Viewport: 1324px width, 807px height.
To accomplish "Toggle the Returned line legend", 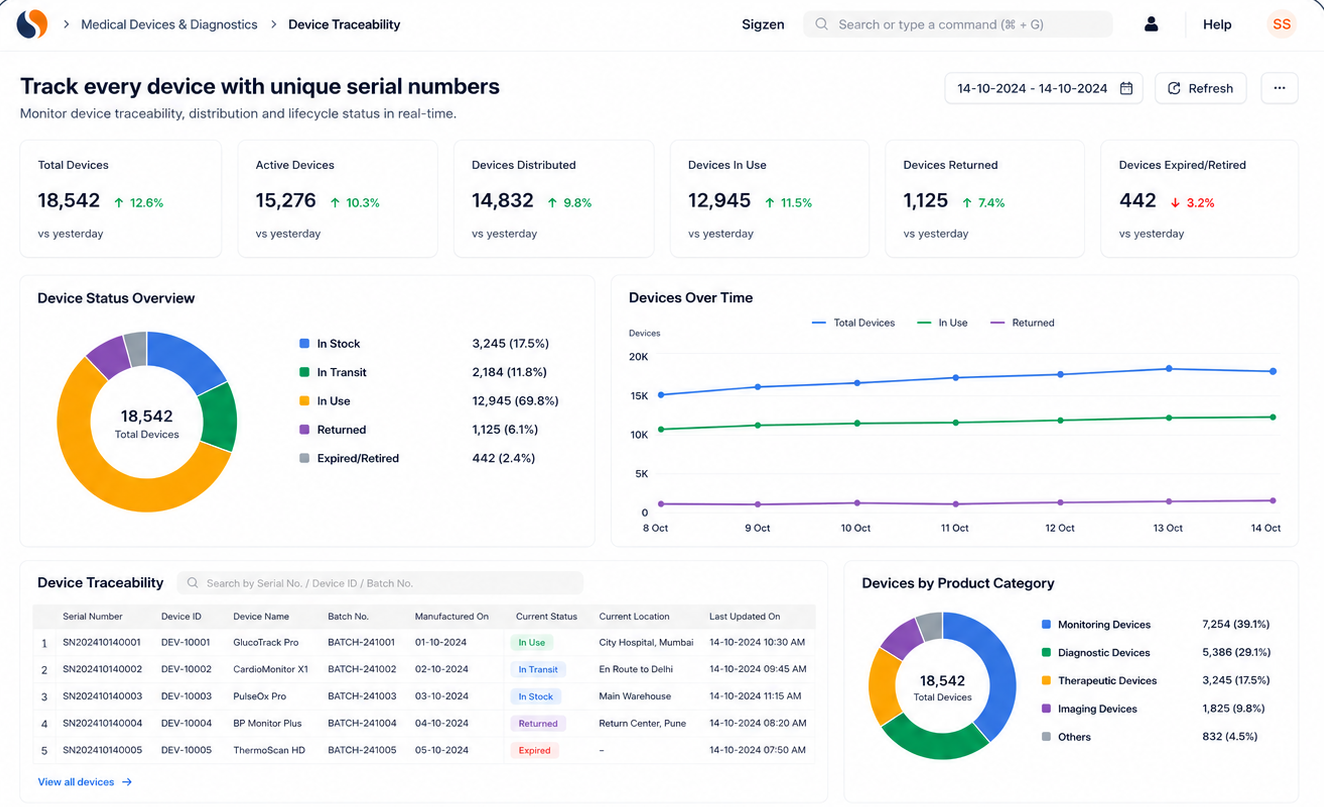I will coord(1021,323).
